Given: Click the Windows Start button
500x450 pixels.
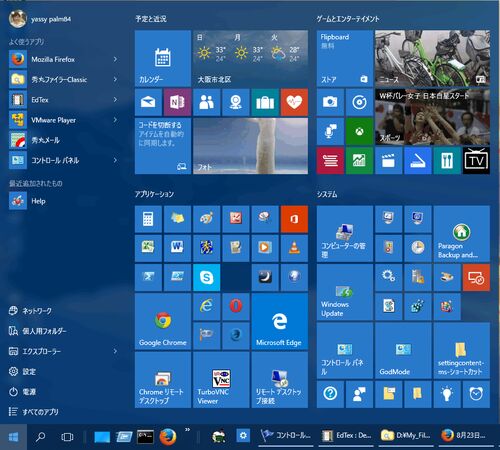Looking at the screenshot, I should tap(13, 437).
